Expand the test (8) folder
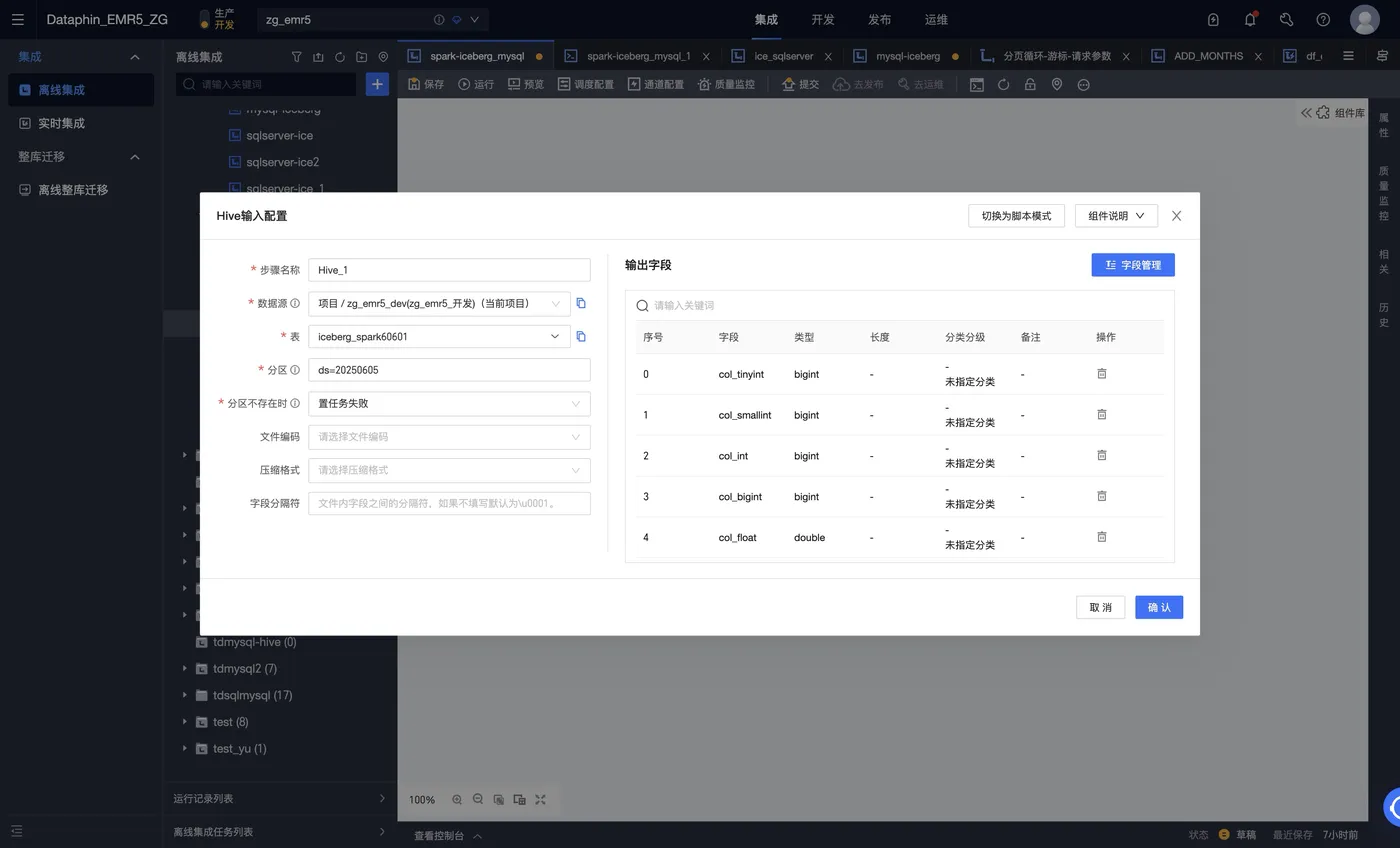Screen dimensions: 1400x848 [185, 721]
